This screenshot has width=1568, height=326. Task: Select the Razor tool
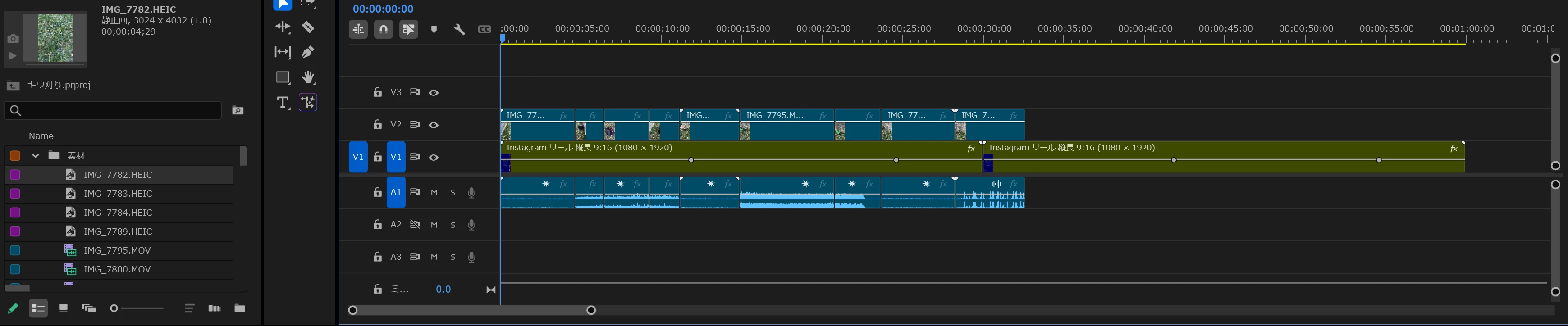click(308, 27)
